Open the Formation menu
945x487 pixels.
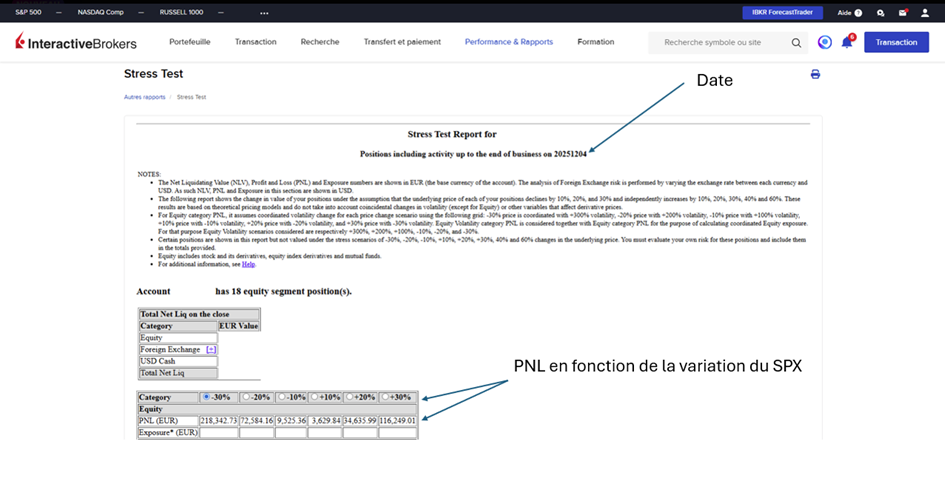tap(595, 42)
